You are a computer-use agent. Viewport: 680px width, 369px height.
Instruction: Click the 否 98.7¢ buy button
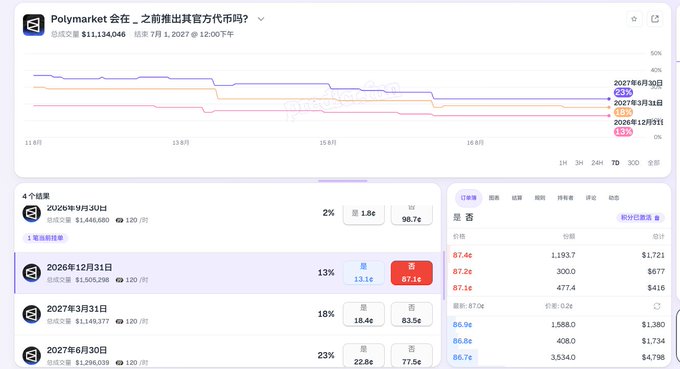(412, 214)
